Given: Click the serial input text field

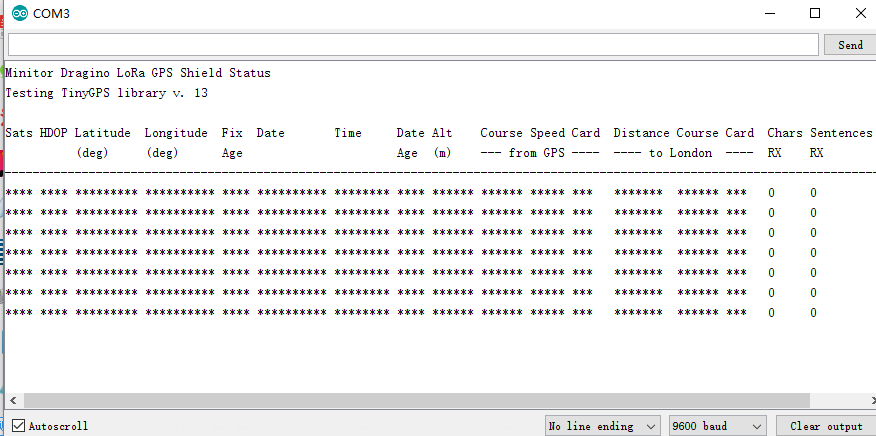Looking at the screenshot, I should tap(413, 45).
